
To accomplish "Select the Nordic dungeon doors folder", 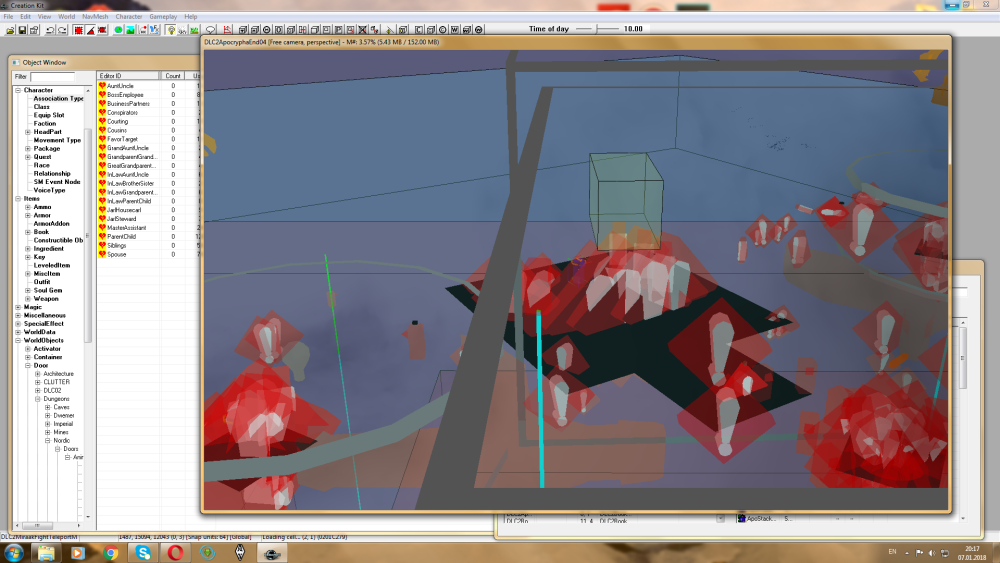I will coord(61,441).
